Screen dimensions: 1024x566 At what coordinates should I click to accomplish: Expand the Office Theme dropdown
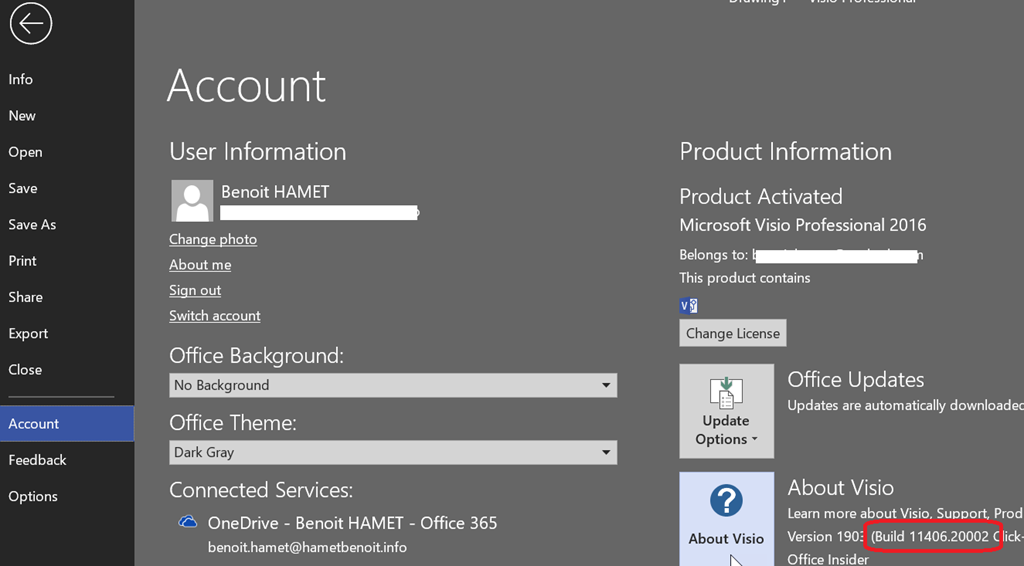click(x=392, y=452)
